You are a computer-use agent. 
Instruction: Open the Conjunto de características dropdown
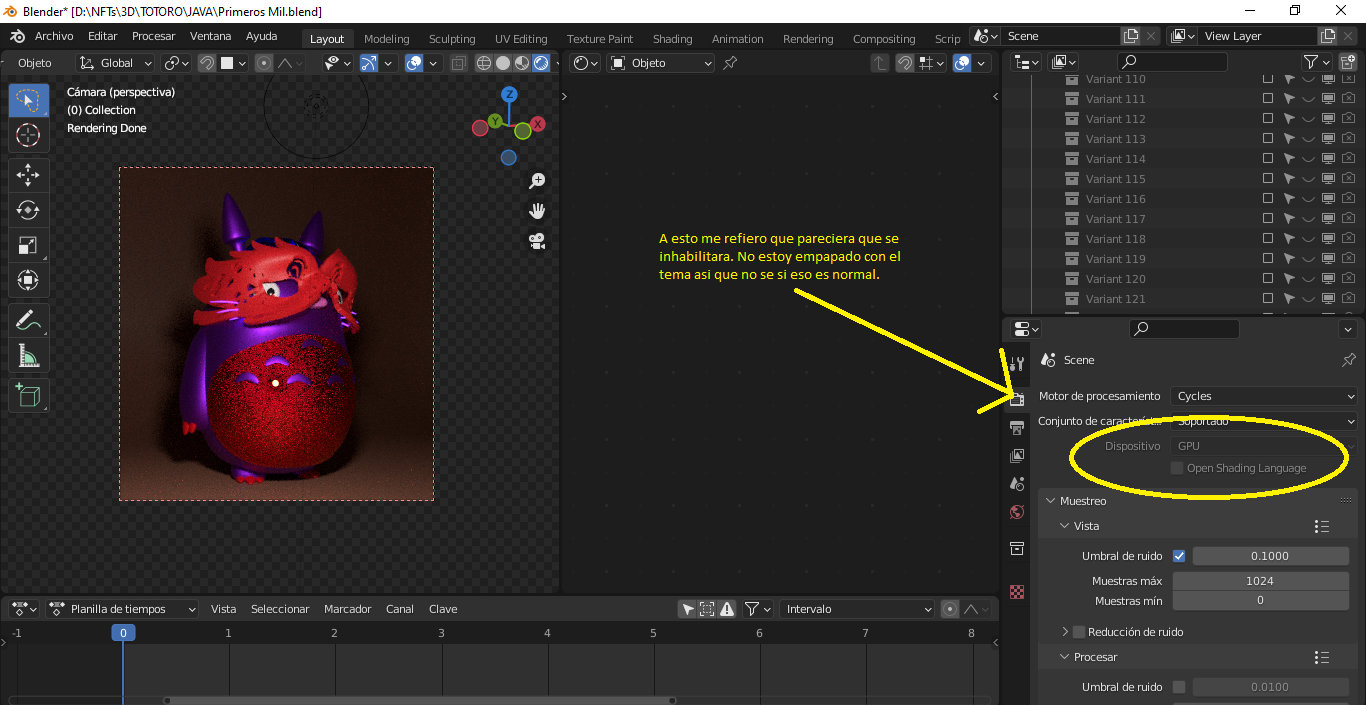[1264, 421]
